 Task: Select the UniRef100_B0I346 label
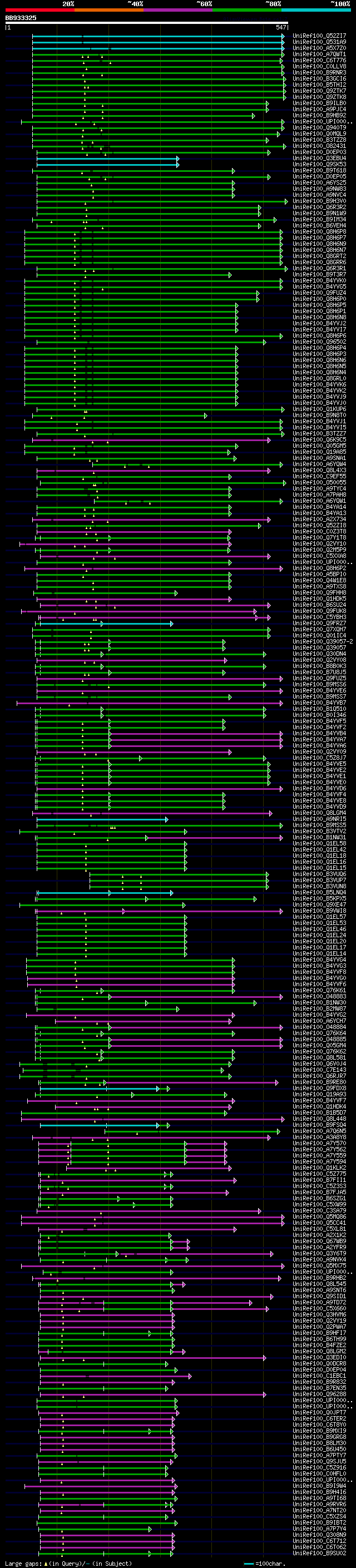pos(319,715)
